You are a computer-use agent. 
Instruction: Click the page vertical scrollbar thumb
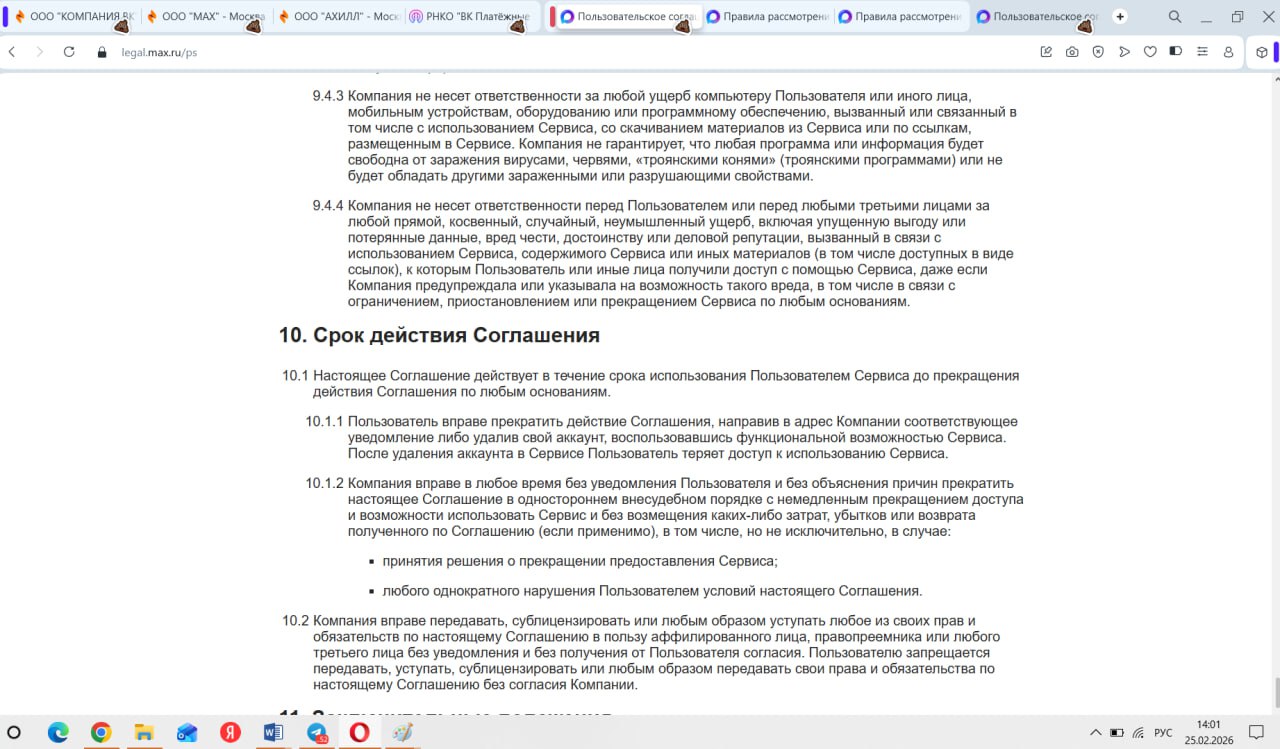coord(1275,690)
